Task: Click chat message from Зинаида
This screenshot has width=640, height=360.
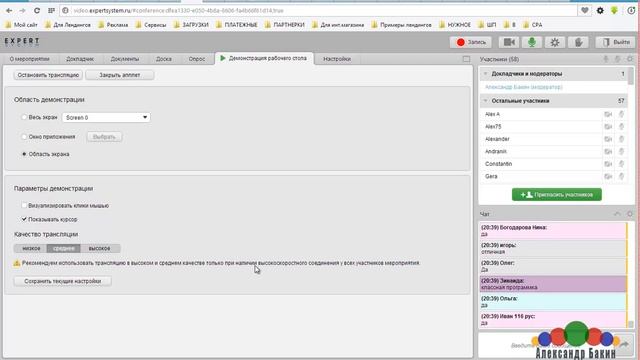Action: pyautogui.click(x=553, y=284)
